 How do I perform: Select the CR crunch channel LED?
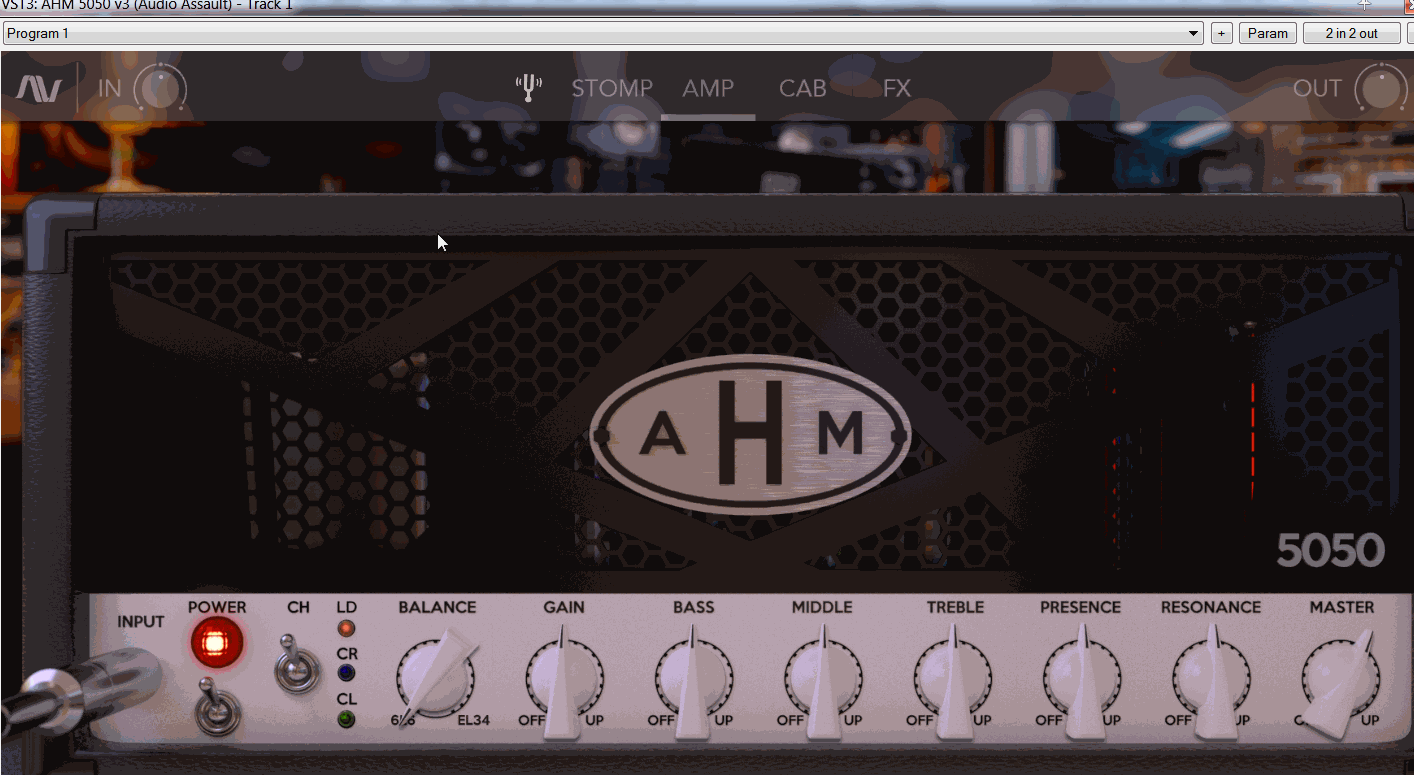[x=346, y=673]
